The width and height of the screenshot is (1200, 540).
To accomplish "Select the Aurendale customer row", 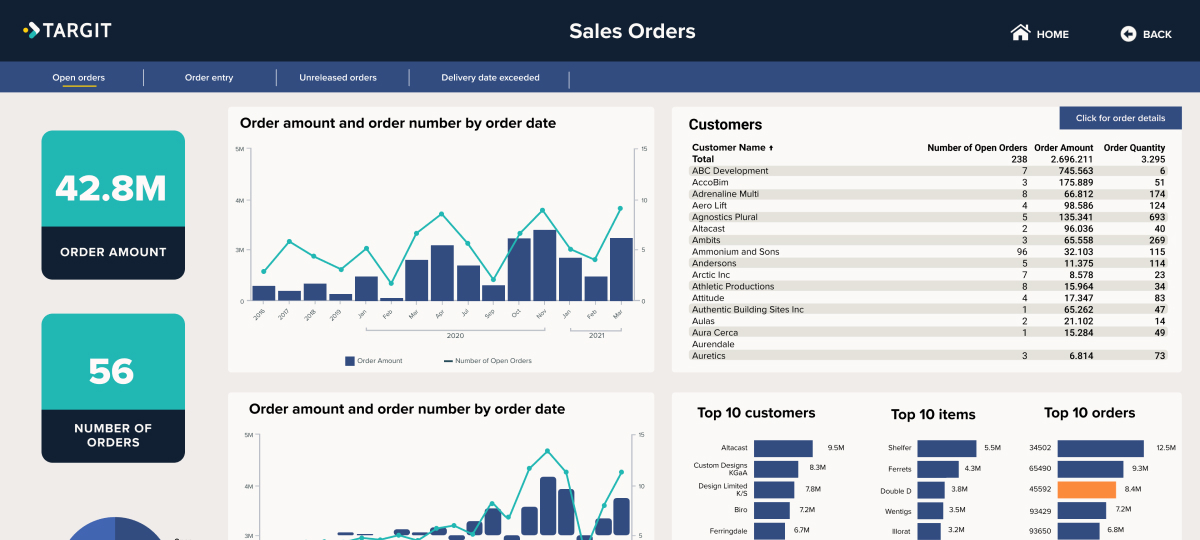I will pos(929,344).
